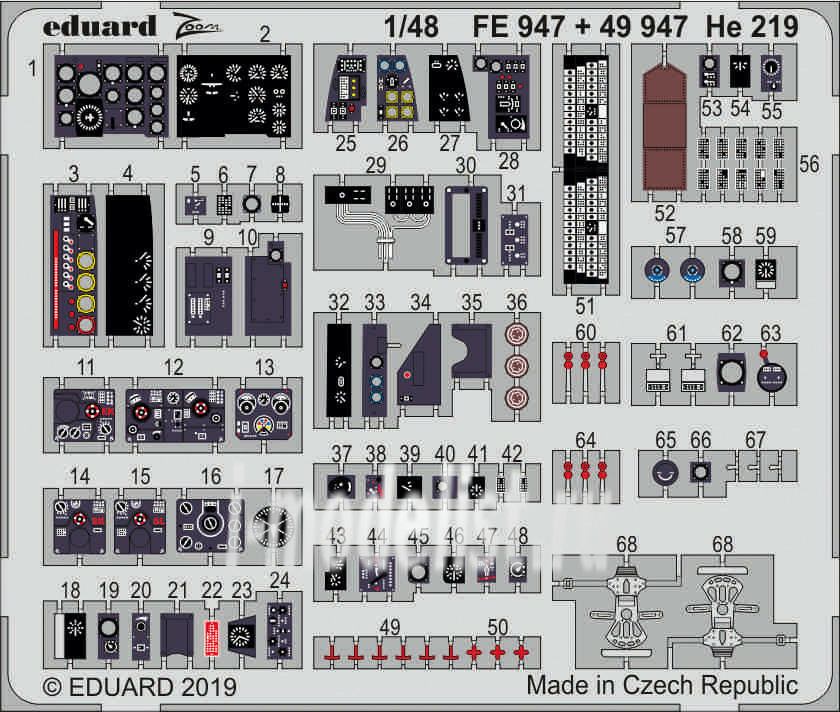
Task: Pick part 23 trapezoid dial piece
Action: [x=242, y=634]
